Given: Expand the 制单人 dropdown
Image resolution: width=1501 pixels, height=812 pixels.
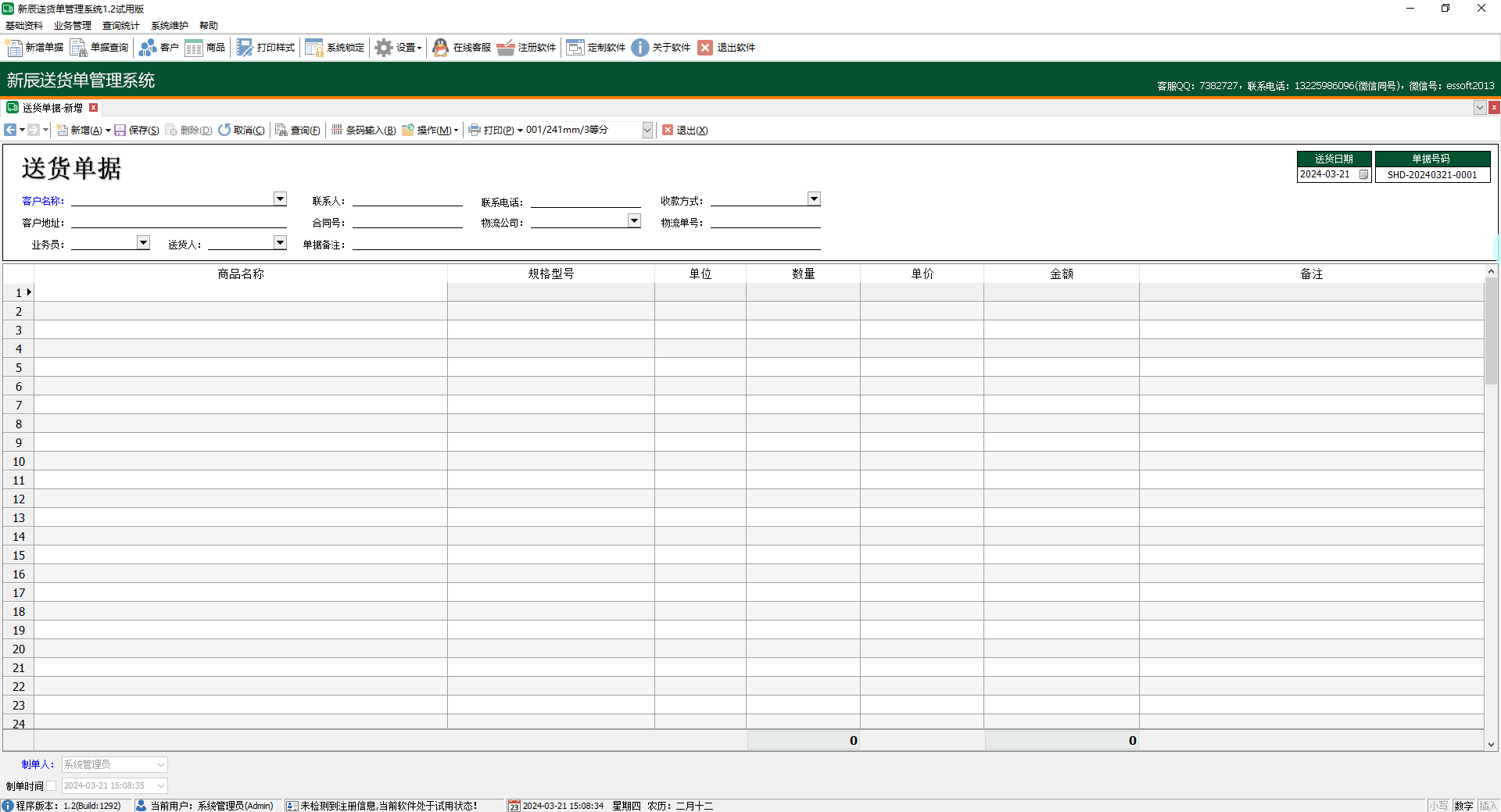Looking at the screenshot, I should [161, 765].
